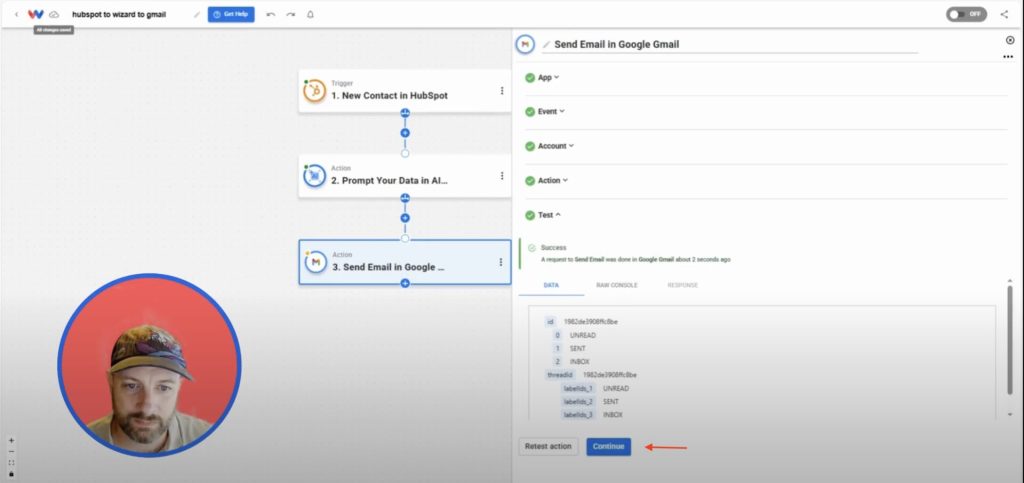
Task: Click the AI action step icon
Action: tap(315, 176)
